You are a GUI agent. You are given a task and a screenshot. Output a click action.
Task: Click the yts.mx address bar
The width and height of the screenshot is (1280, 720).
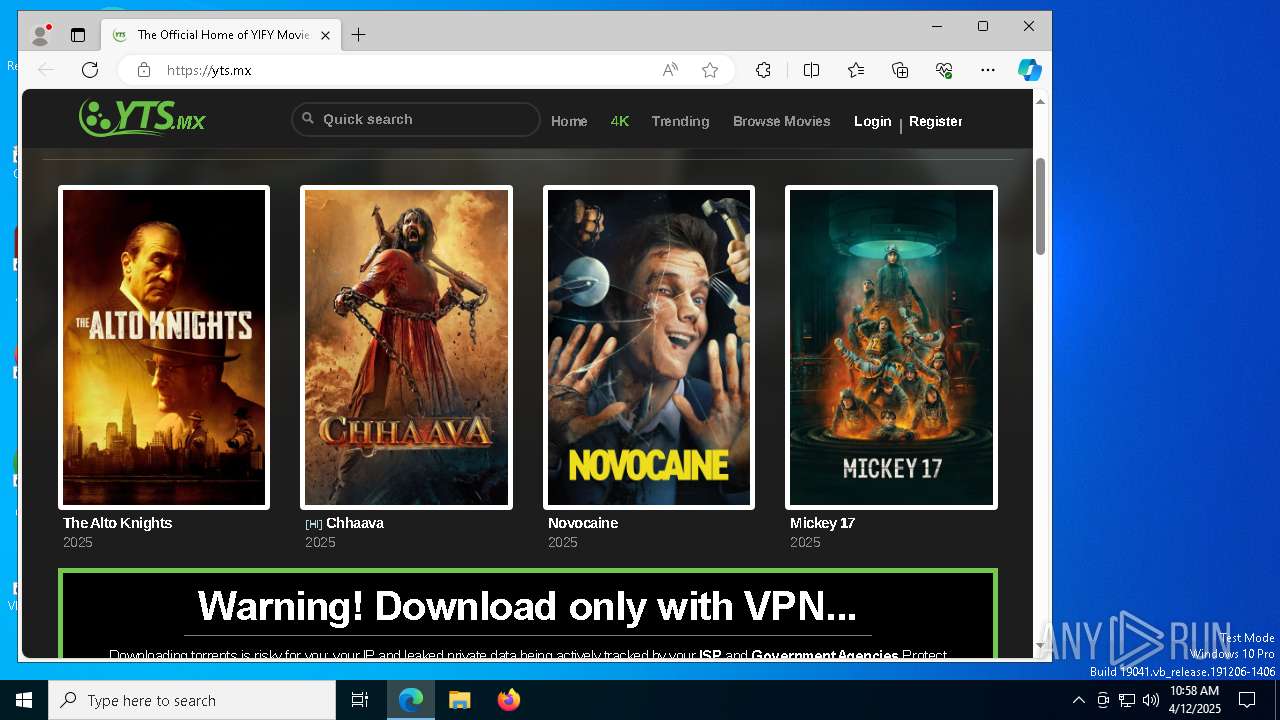[x=400, y=70]
